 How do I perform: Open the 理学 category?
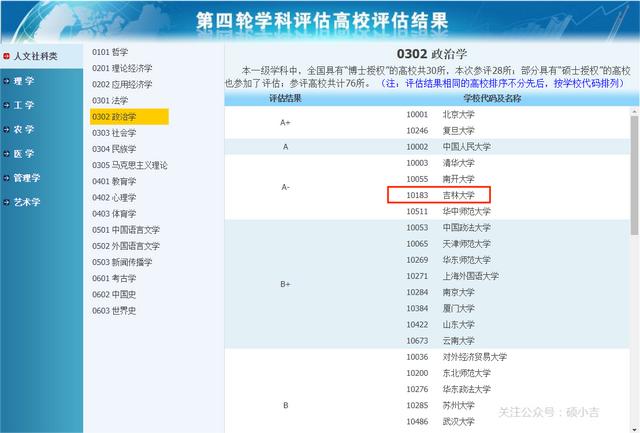[24, 81]
